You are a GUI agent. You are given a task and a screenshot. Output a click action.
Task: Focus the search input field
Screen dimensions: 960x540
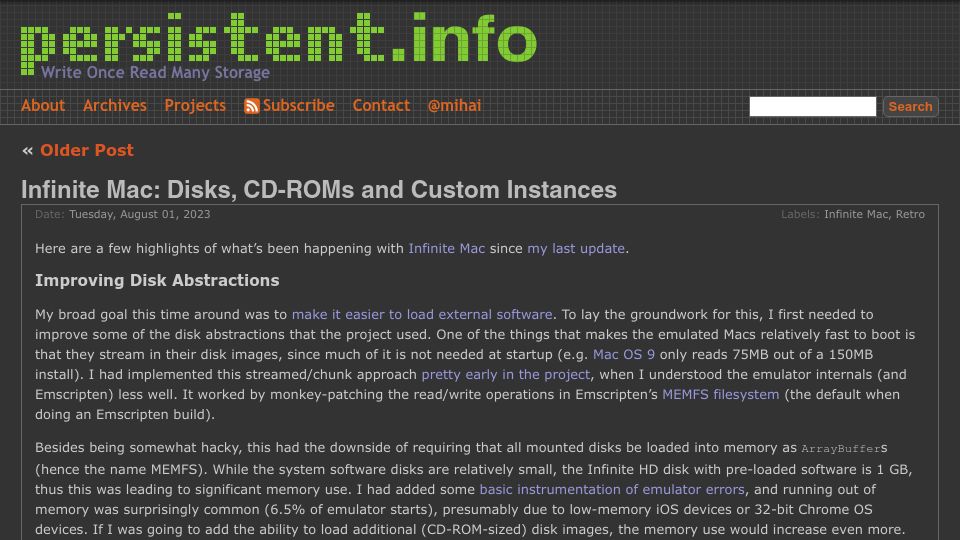812,107
